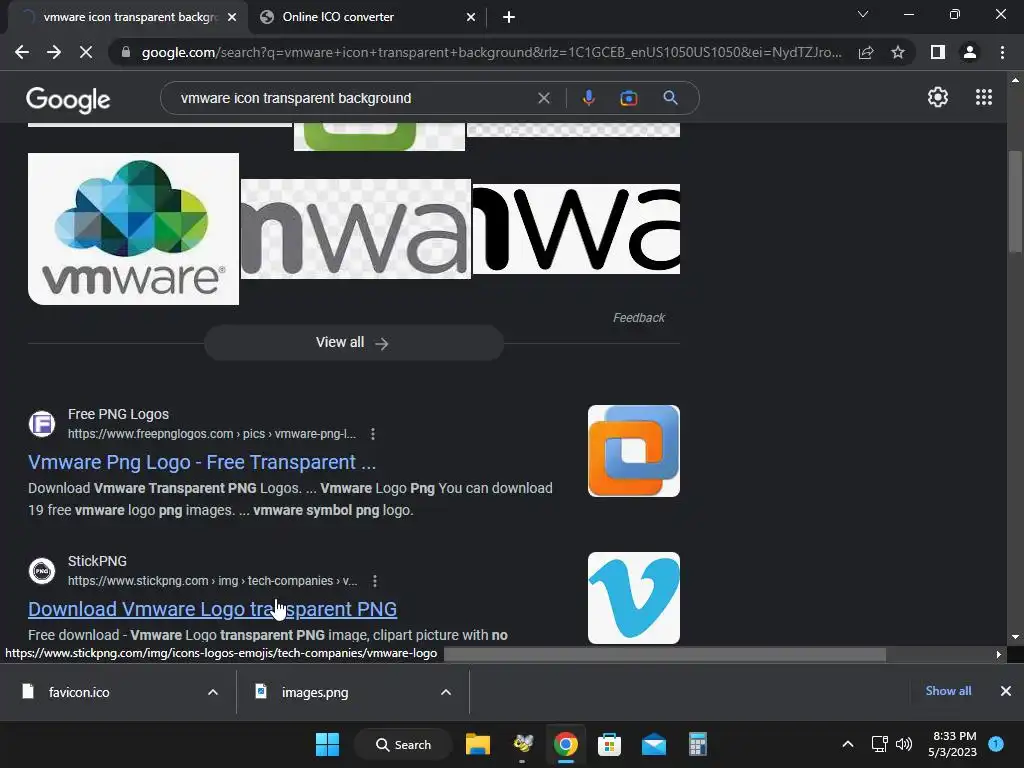Click the Windows taskbar Search box
Screen dimensions: 1024x768
click(x=404, y=744)
